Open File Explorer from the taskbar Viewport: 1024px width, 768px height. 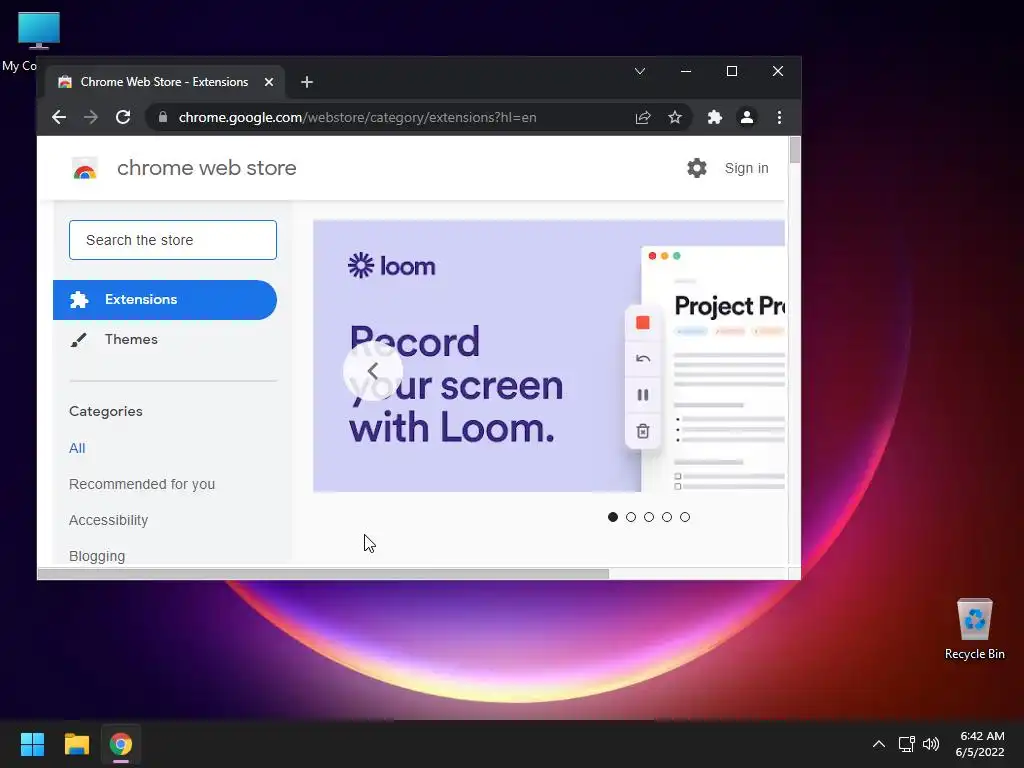click(76, 744)
